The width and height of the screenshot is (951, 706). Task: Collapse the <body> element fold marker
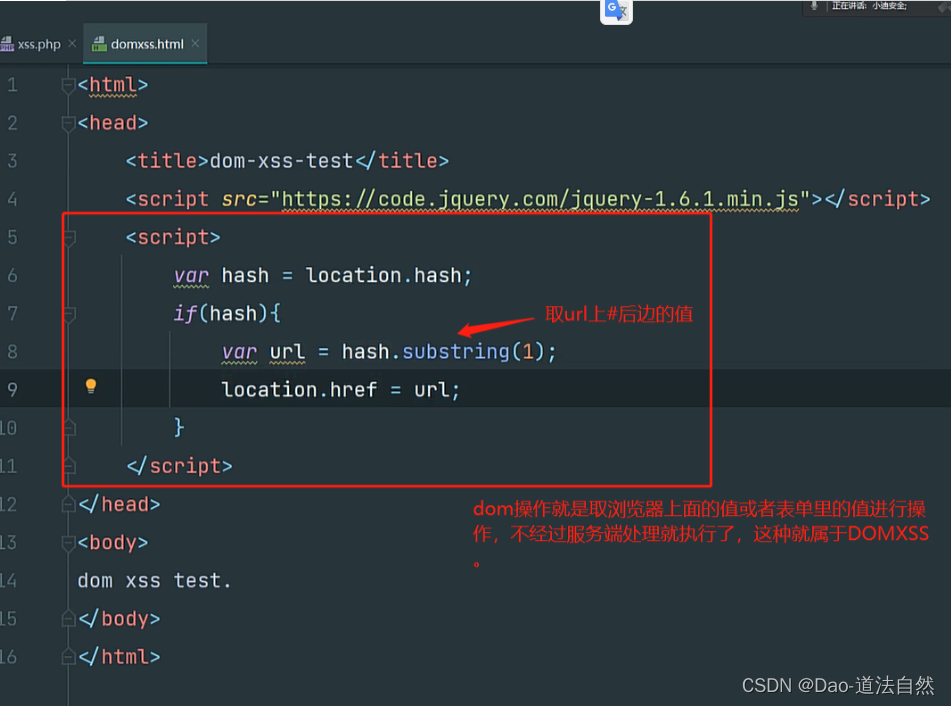pyautogui.click(x=67, y=542)
